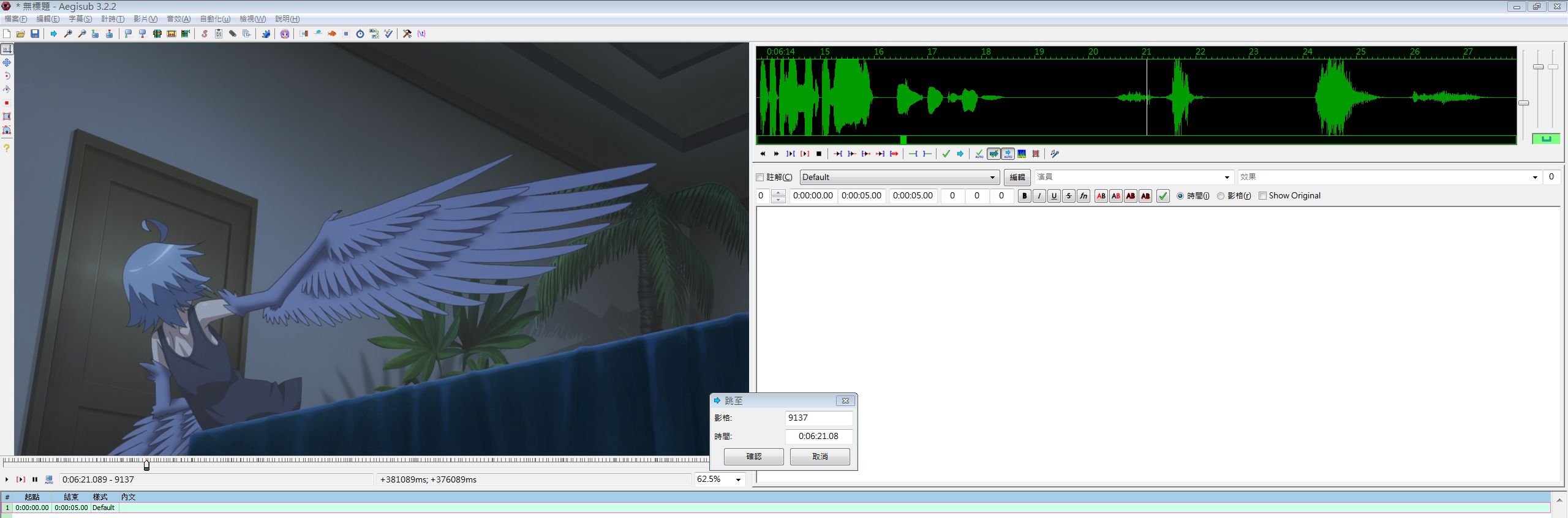
Task: Open the Options hammer and wrench icon
Action: tap(407, 34)
